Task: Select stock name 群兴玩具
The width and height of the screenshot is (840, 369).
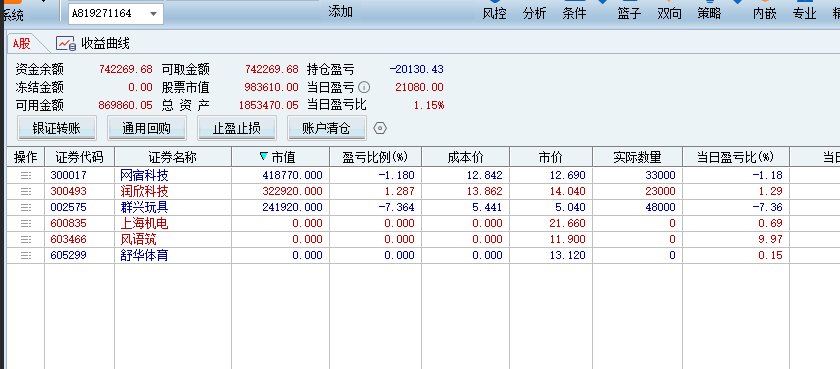Action: [x=144, y=207]
